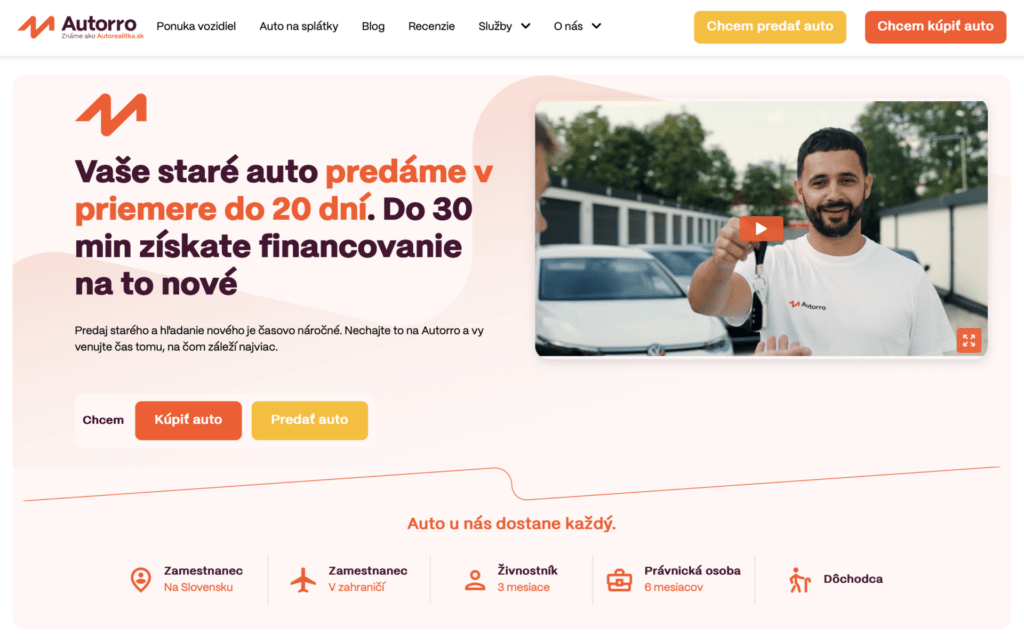The height and width of the screenshot is (642, 1024).
Task: Select the Kúpiť auto button
Action: point(188,420)
